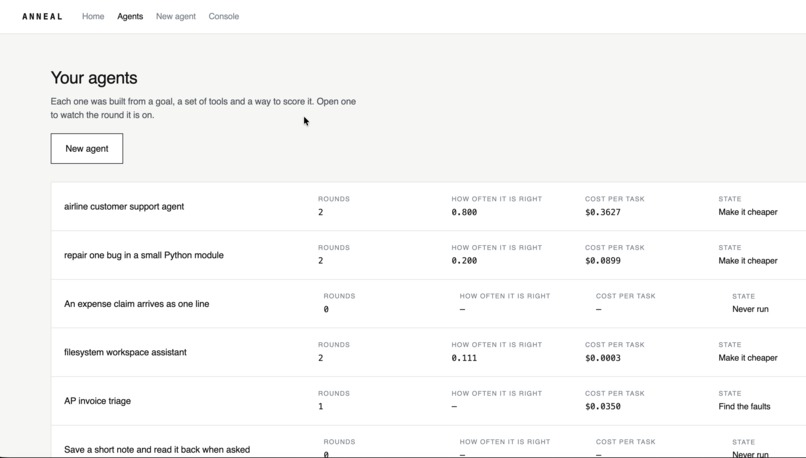Click Make it cheaper state of Python module row
The width and height of the screenshot is (806, 458).
tap(748, 261)
